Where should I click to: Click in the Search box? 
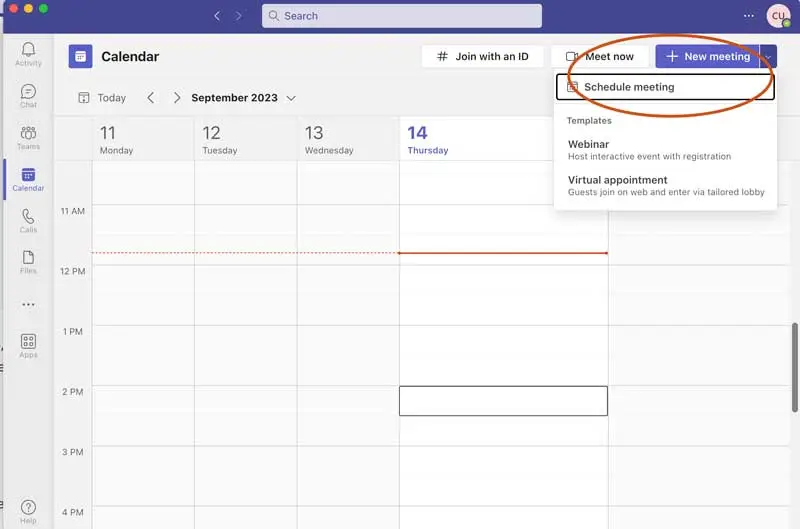402,16
